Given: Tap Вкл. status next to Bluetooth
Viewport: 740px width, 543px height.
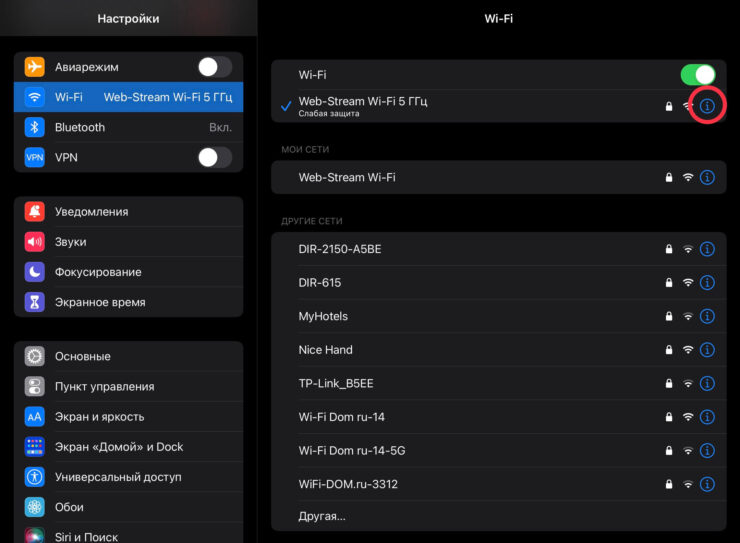Looking at the screenshot, I should [220, 127].
